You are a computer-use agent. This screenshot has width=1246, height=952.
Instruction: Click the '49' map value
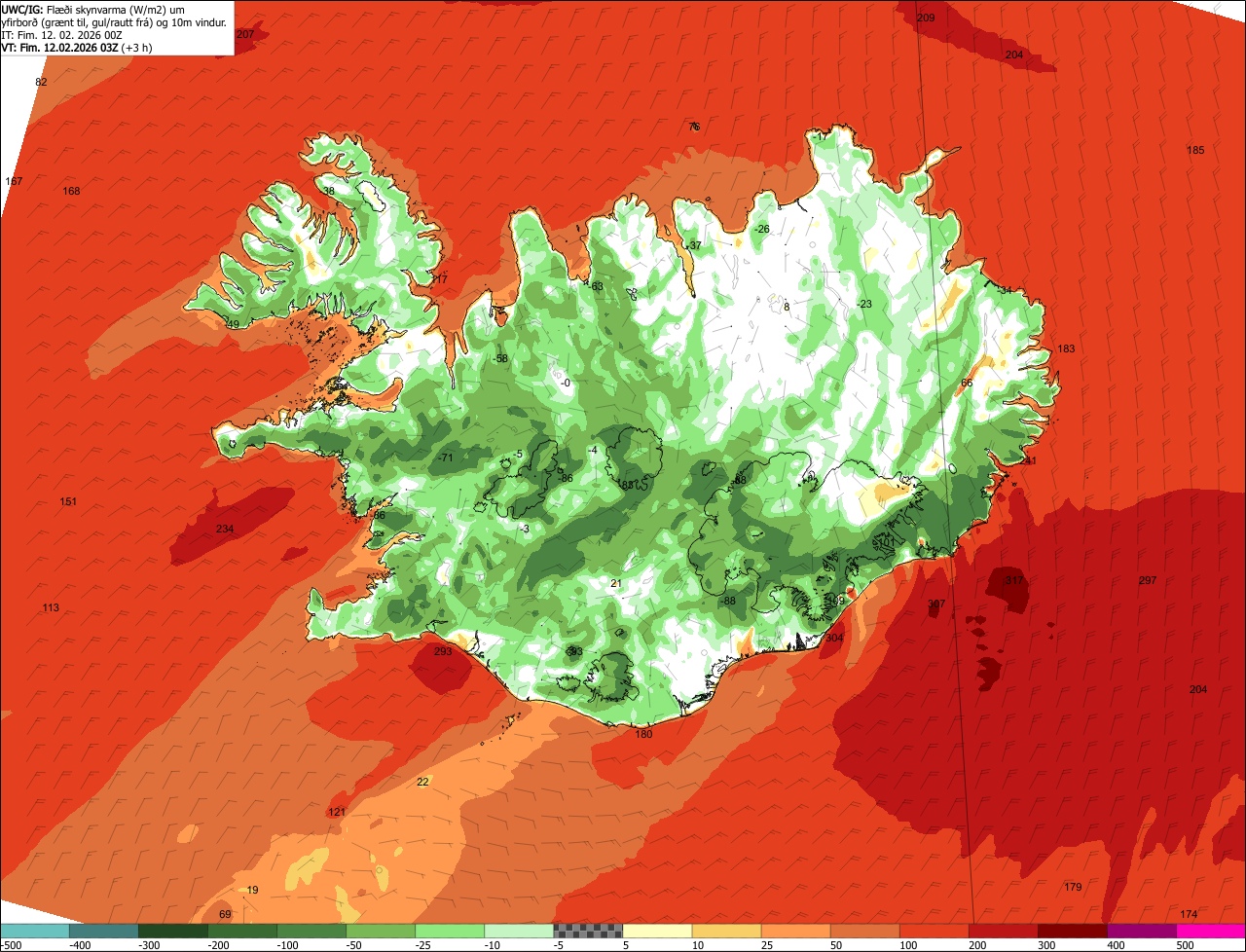click(x=233, y=324)
